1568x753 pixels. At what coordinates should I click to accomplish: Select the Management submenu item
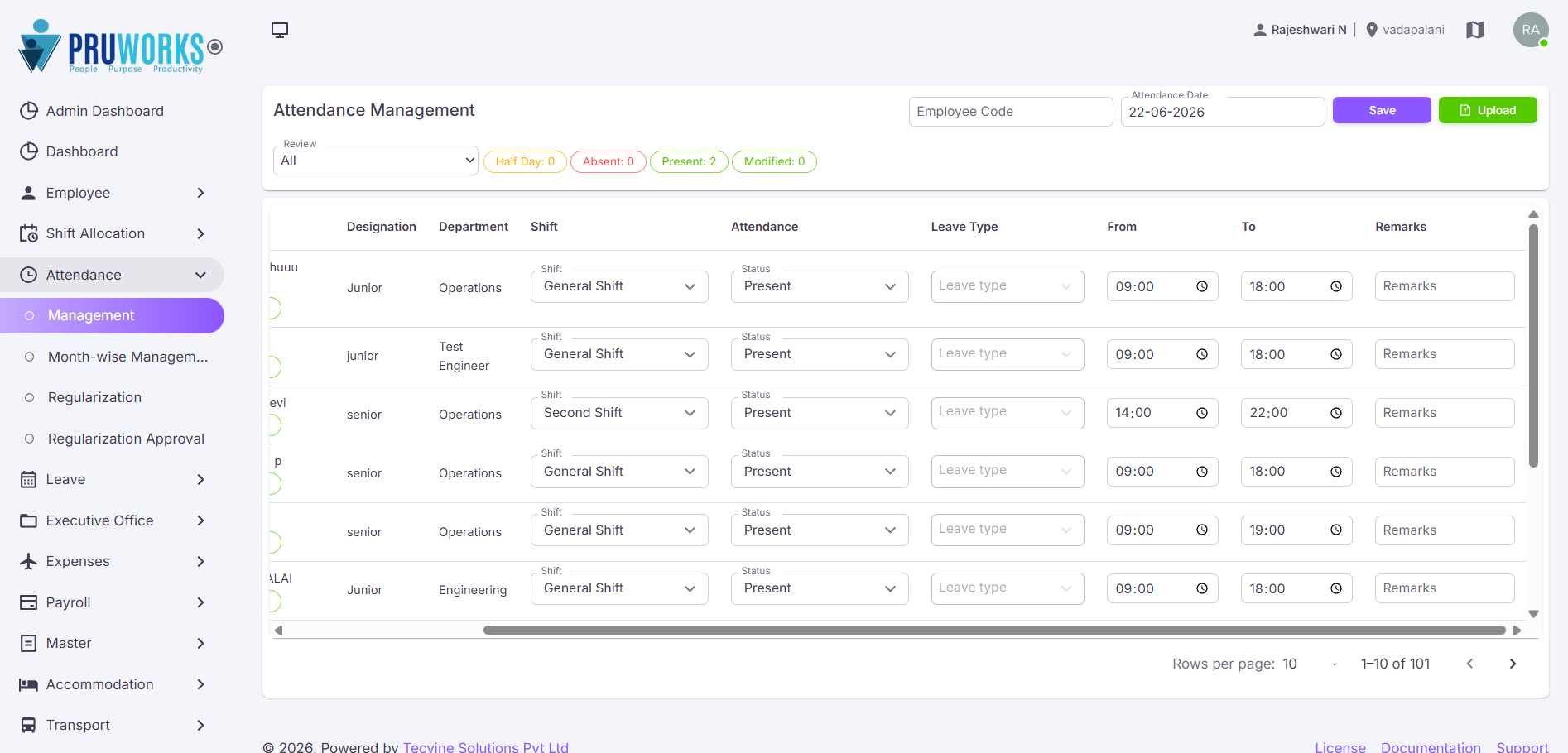[x=112, y=315]
